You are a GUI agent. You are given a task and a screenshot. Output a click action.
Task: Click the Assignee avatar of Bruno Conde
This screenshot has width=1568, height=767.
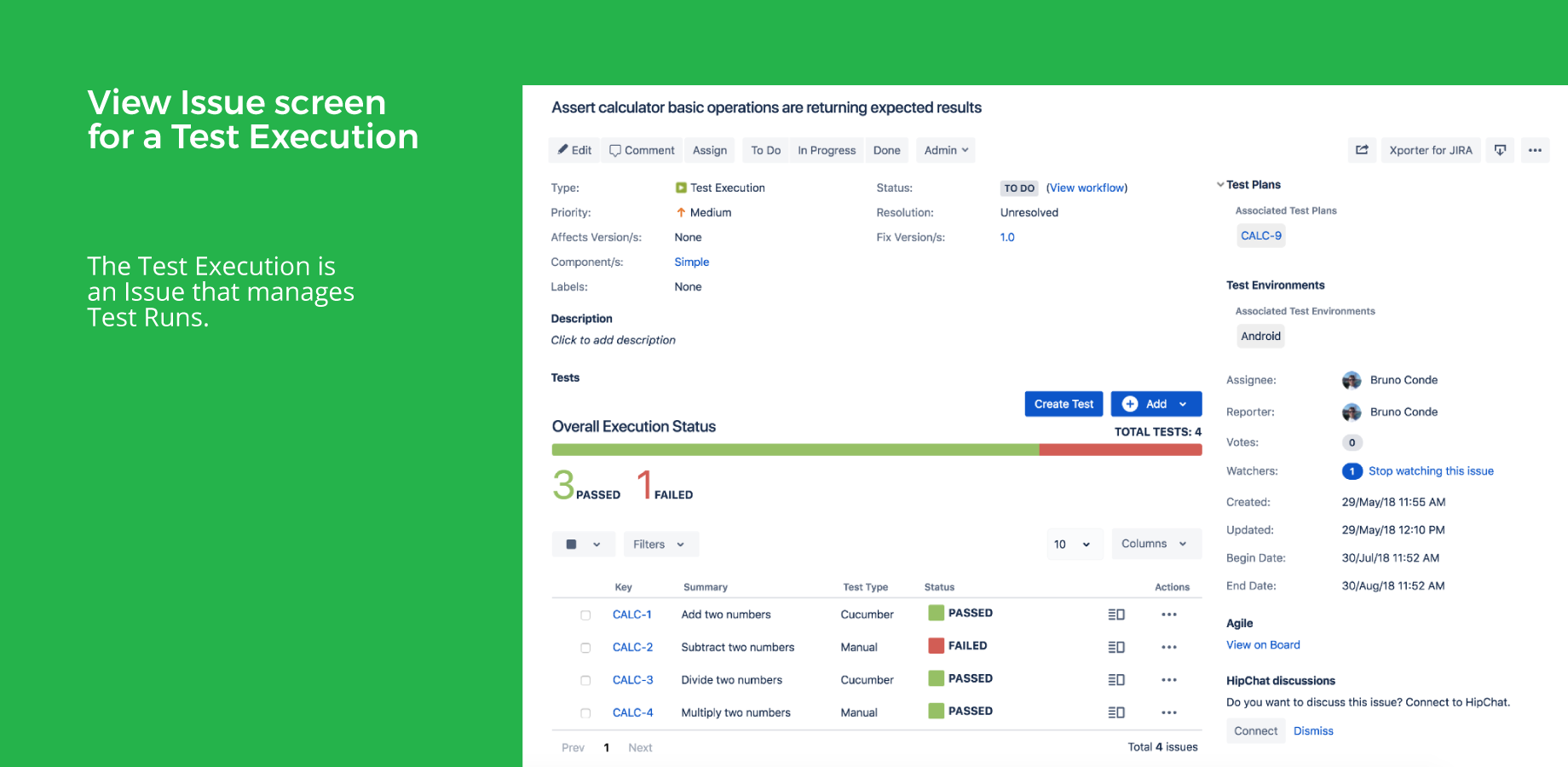pyautogui.click(x=1352, y=380)
